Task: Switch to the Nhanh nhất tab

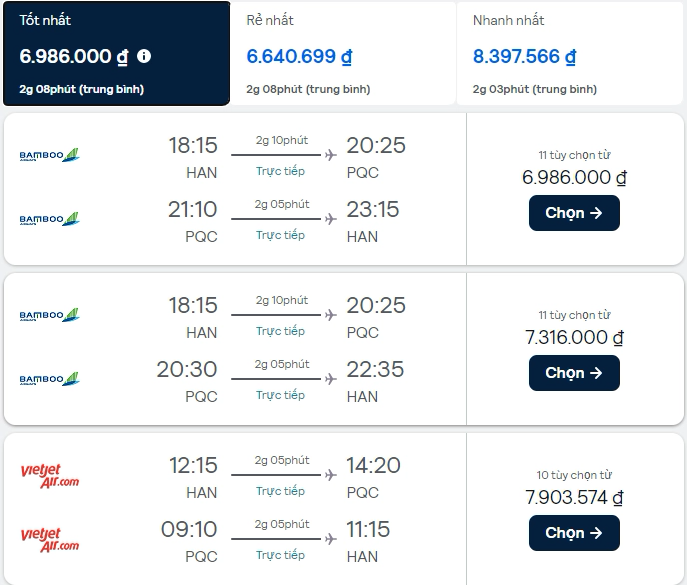Action: coord(570,53)
